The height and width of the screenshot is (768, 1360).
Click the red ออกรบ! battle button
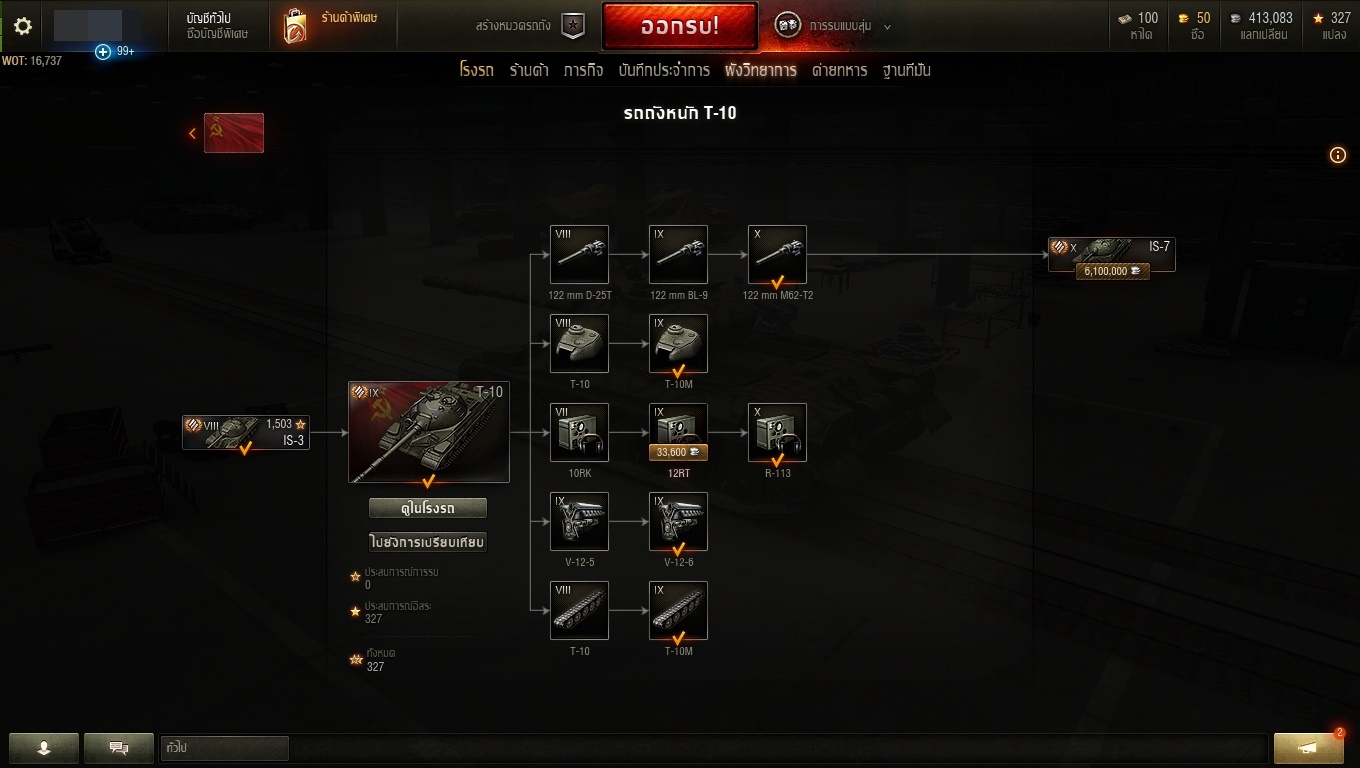point(679,27)
